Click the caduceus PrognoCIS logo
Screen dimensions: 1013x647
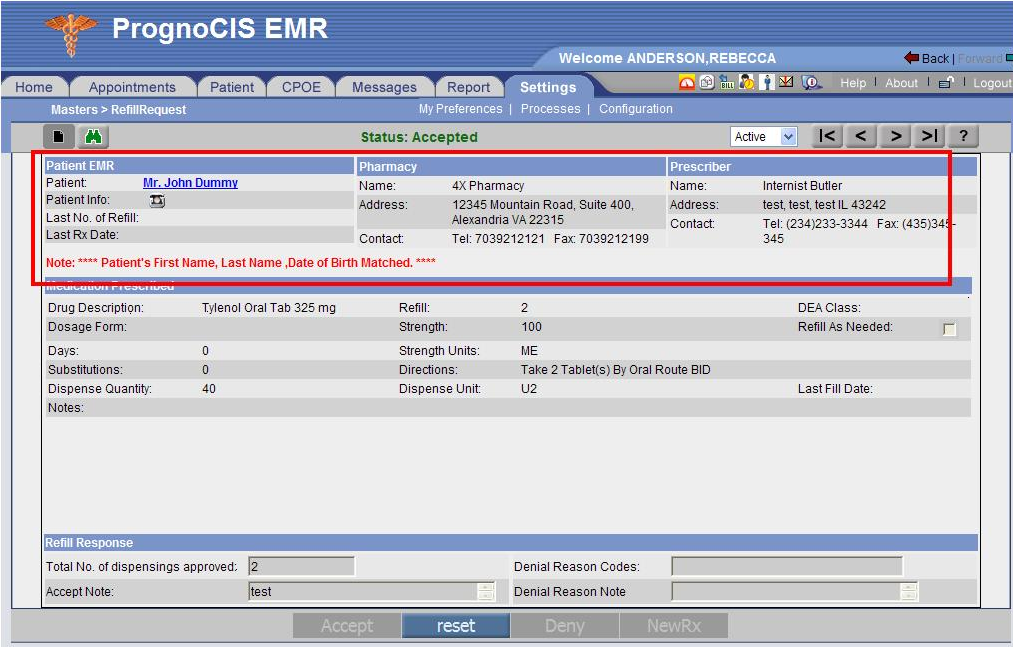tap(71, 34)
